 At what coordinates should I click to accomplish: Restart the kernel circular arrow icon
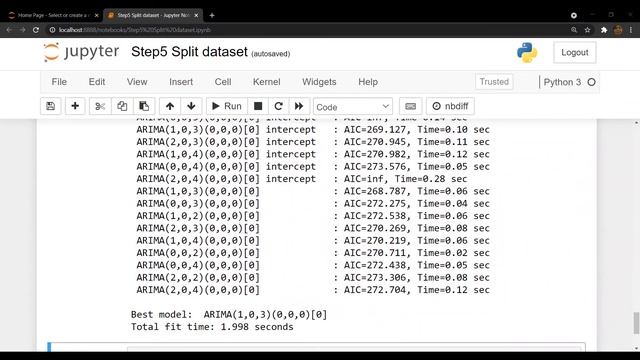pos(278,106)
